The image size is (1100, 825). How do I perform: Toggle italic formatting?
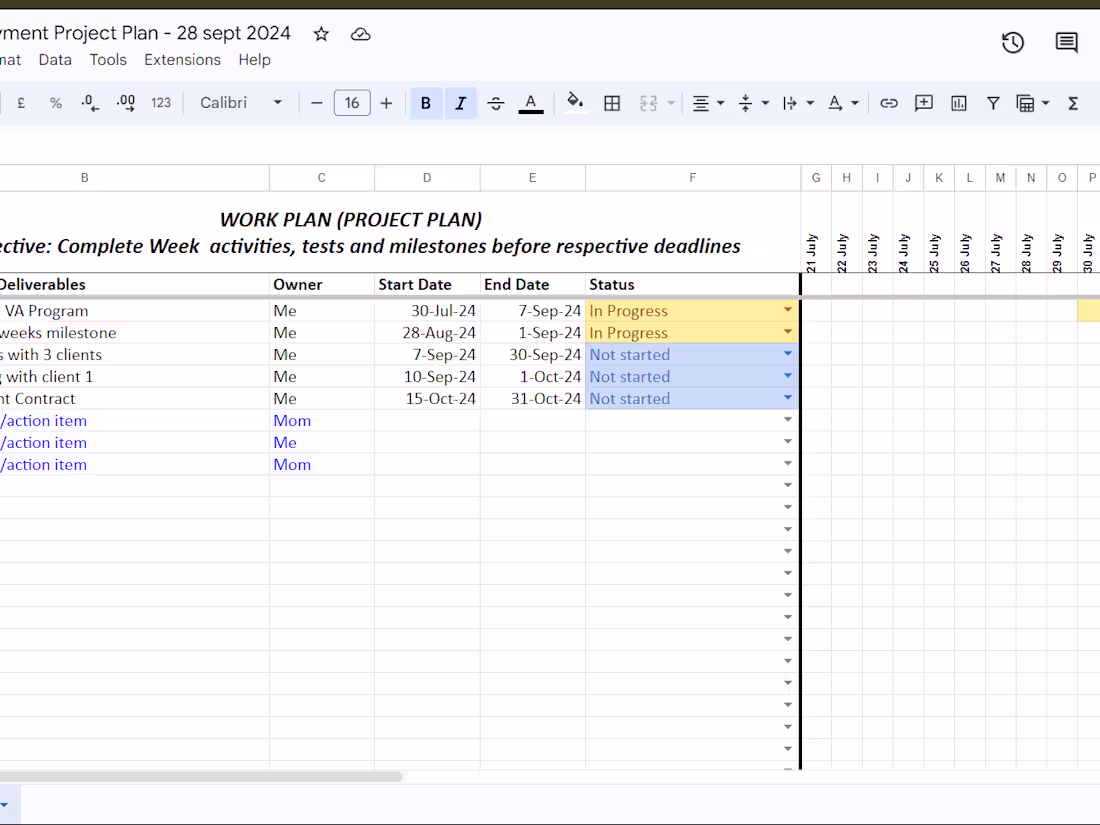460,102
